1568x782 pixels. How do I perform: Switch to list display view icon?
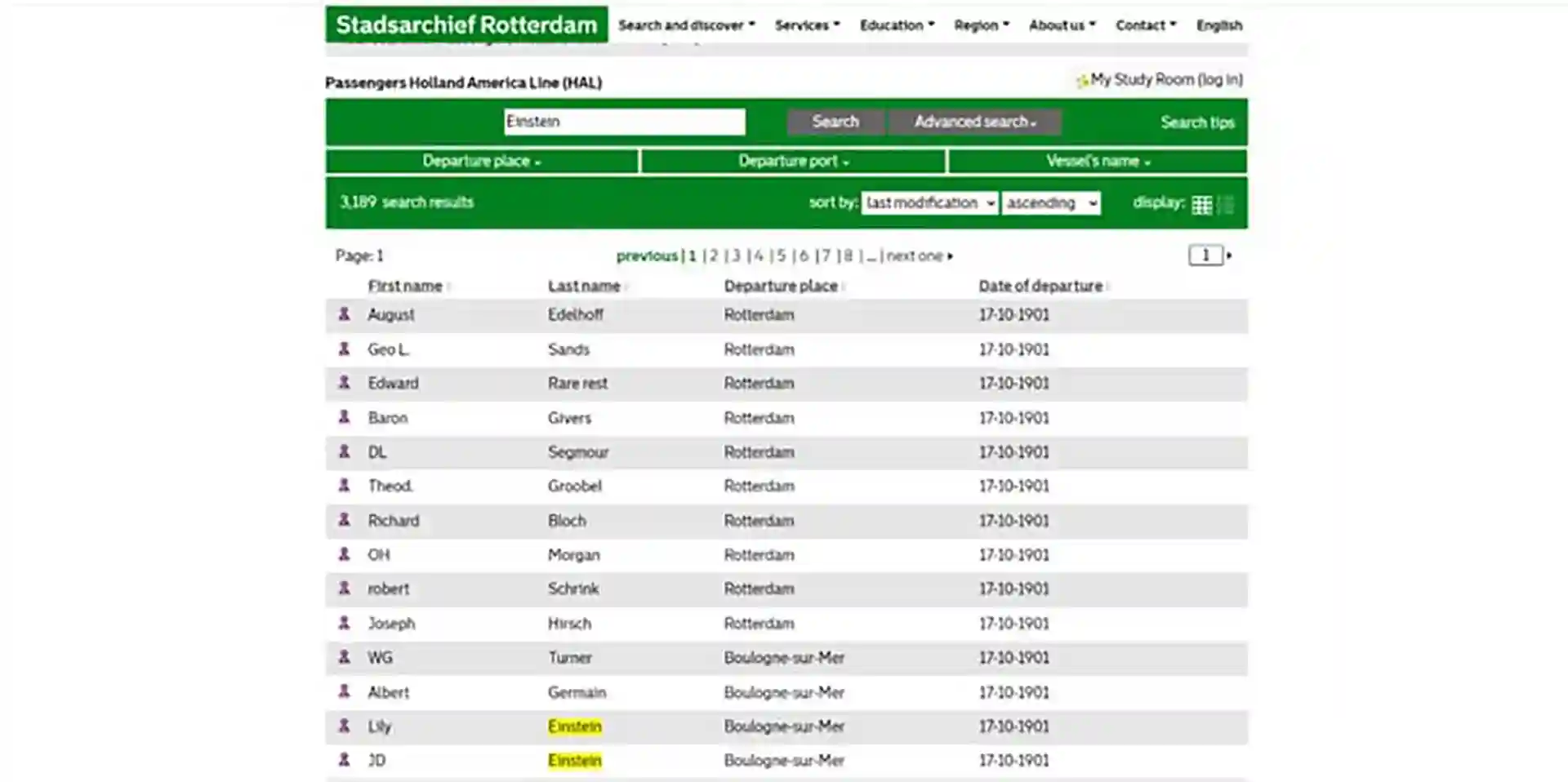coord(1226,205)
